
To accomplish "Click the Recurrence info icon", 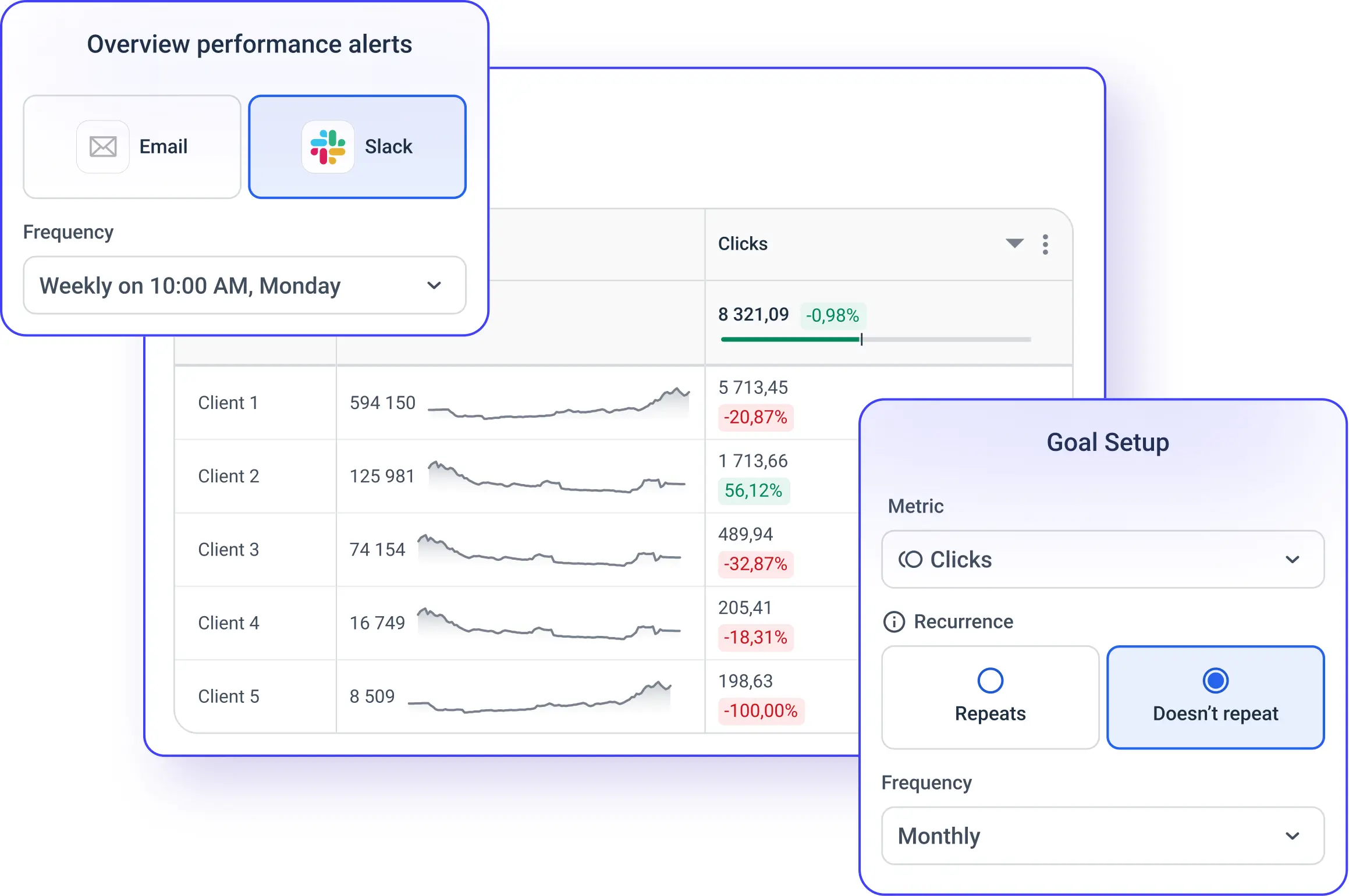I will [894, 622].
